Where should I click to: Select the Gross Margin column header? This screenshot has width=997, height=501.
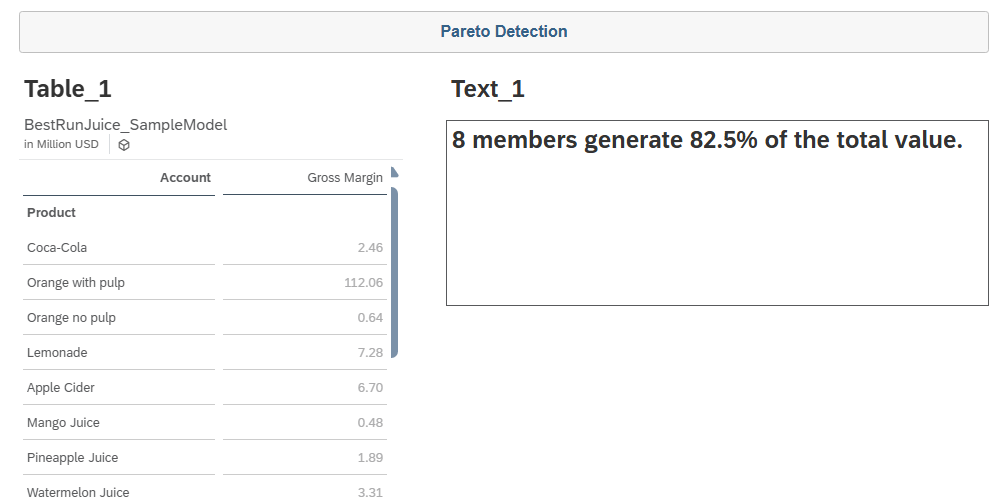click(x=344, y=178)
